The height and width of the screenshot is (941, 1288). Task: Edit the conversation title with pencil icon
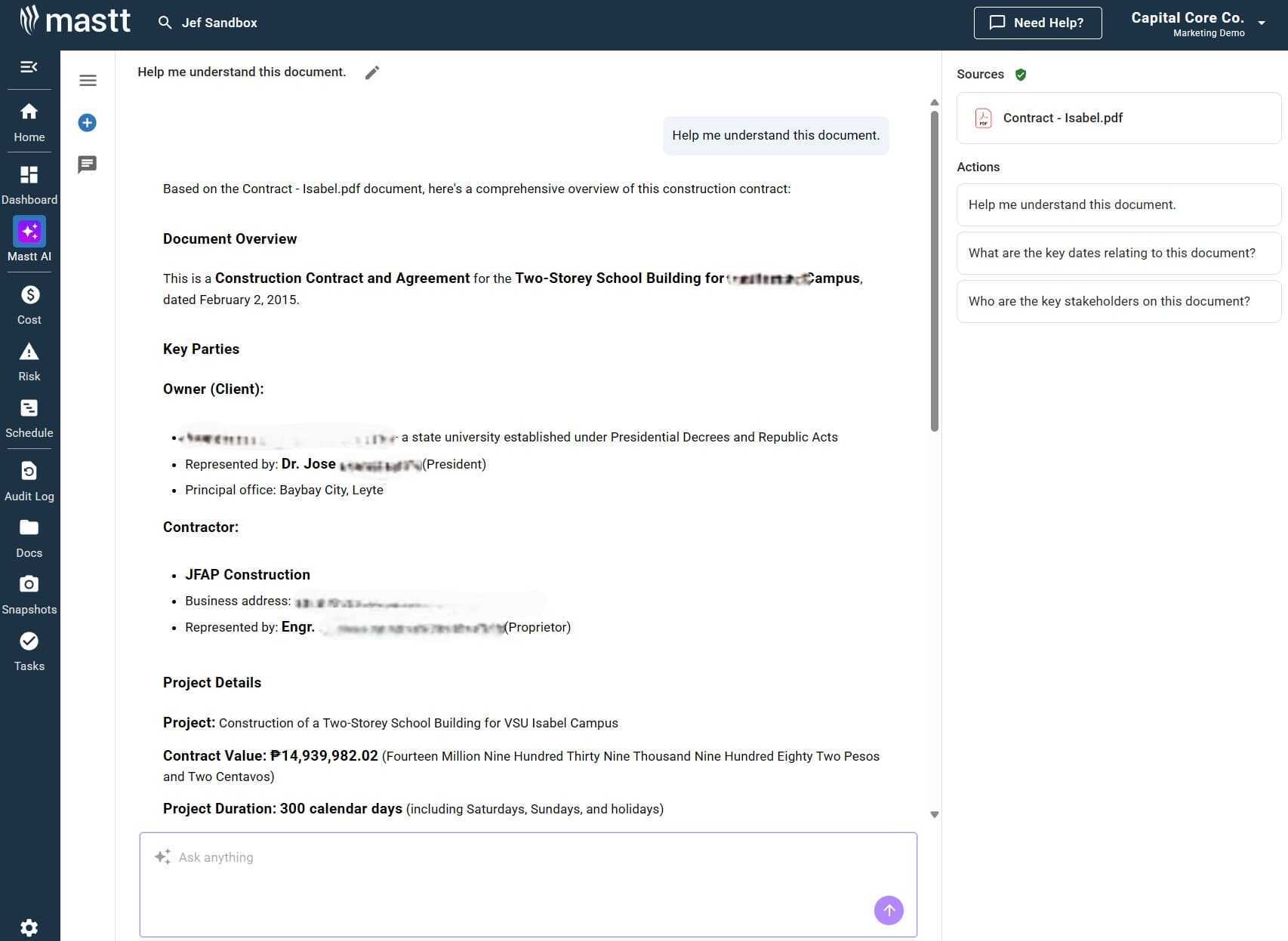[x=372, y=72]
